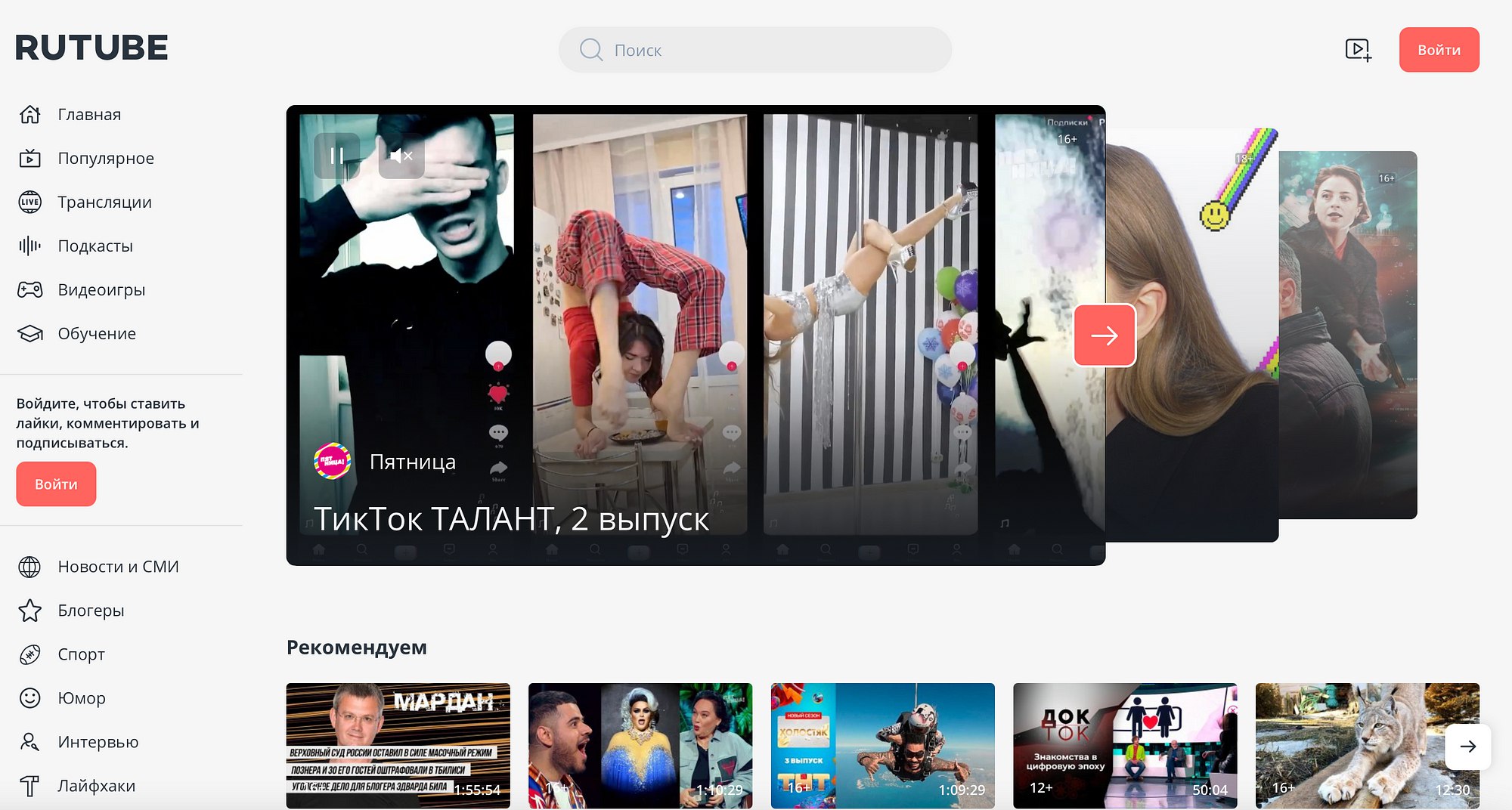Click the carousel next arrow button
Viewport: 1512px width, 810px height.
1105,335
